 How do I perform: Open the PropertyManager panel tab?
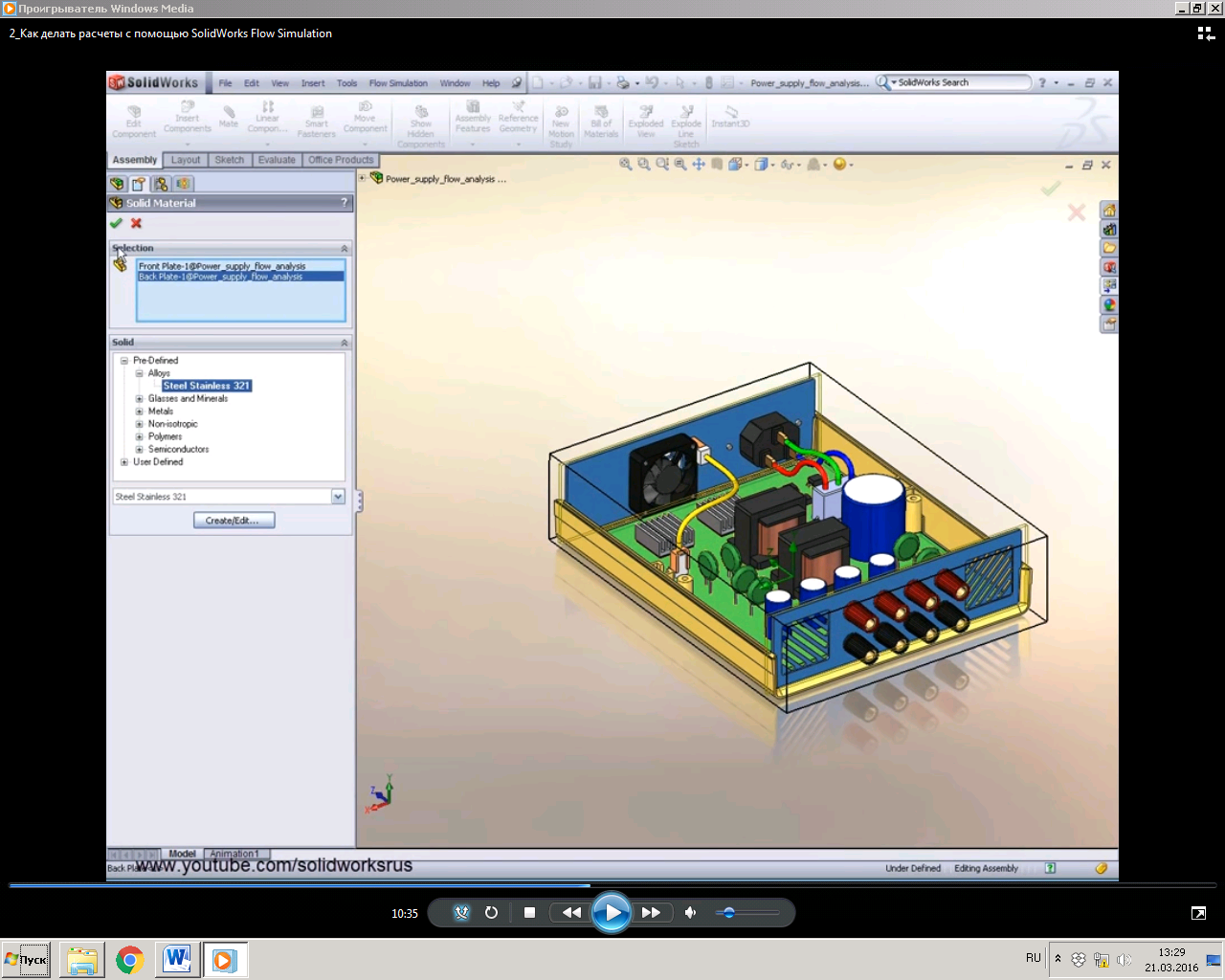139,184
